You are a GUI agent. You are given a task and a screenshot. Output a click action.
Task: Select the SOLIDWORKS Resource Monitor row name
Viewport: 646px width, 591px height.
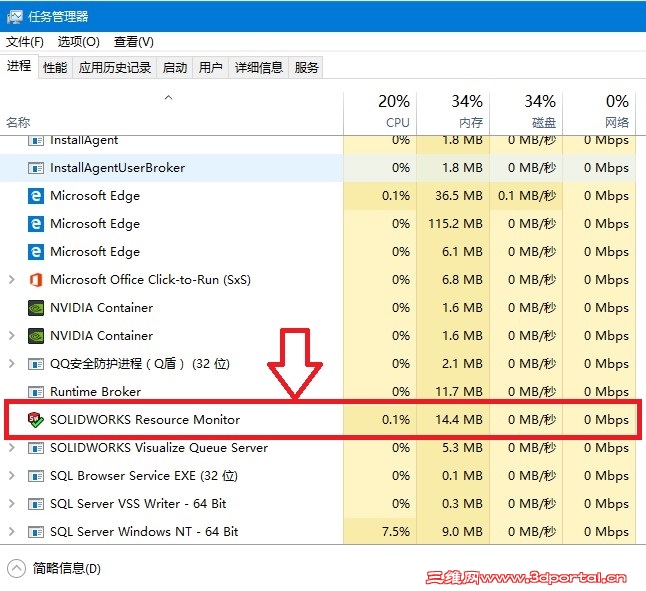pos(145,420)
